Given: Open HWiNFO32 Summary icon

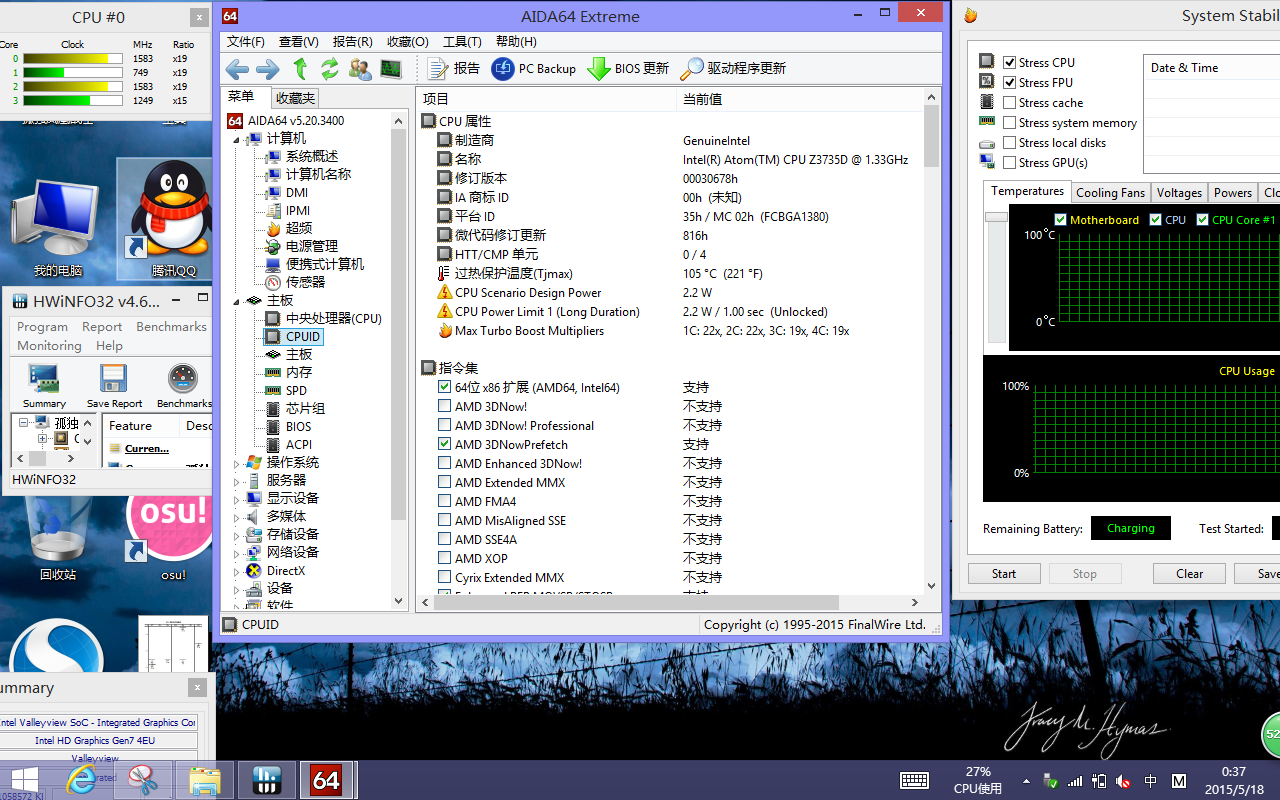Looking at the screenshot, I should [44, 385].
